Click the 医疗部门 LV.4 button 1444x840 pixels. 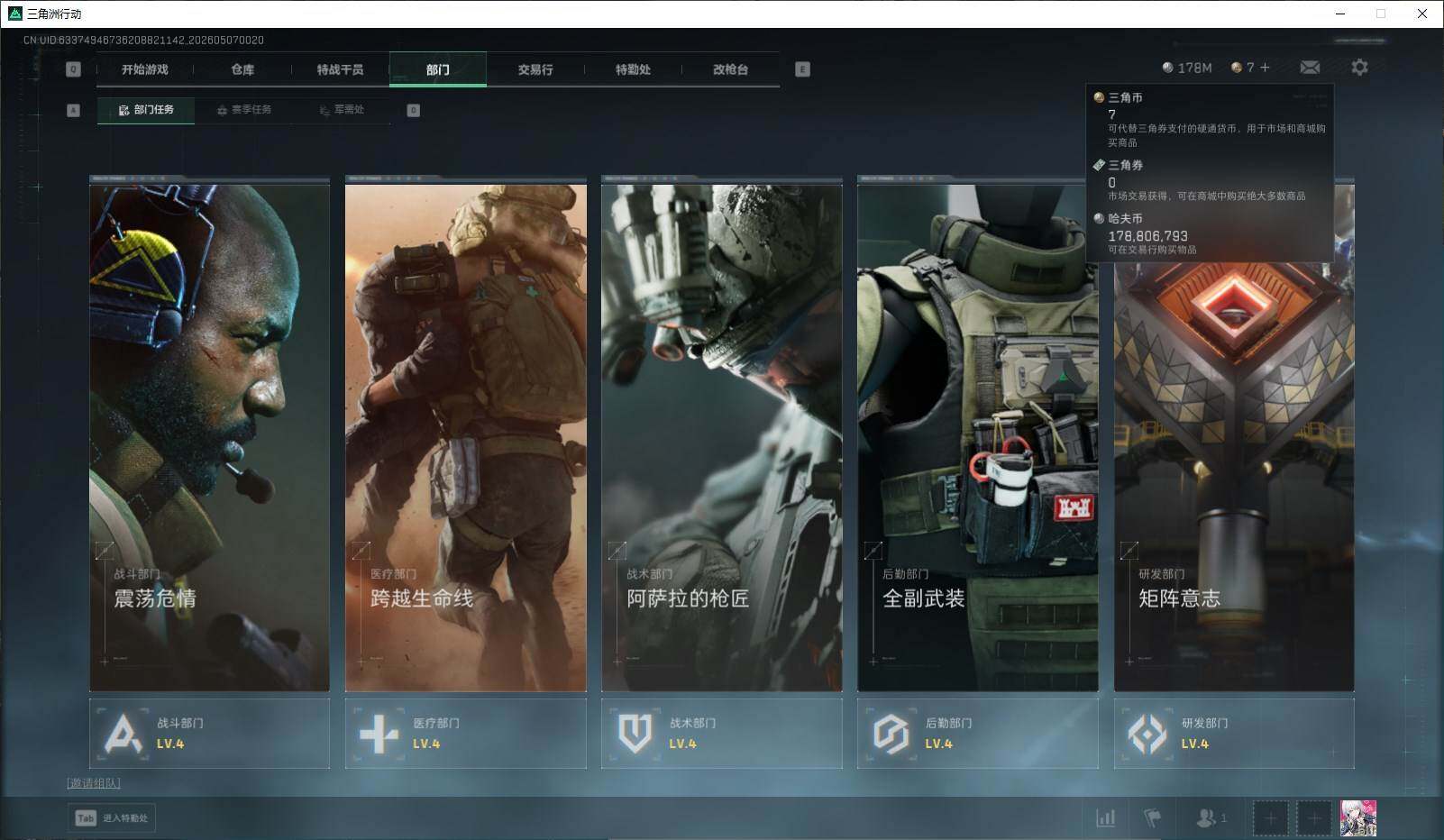465,734
